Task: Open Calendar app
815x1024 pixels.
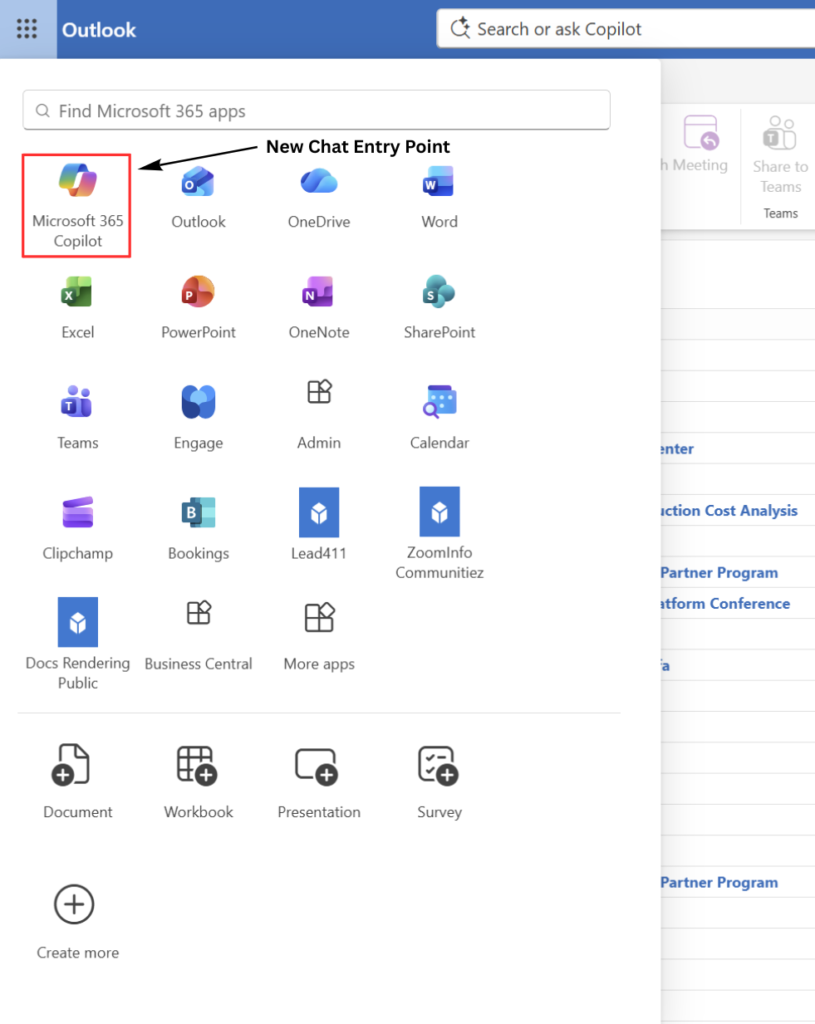Action: coord(439,418)
